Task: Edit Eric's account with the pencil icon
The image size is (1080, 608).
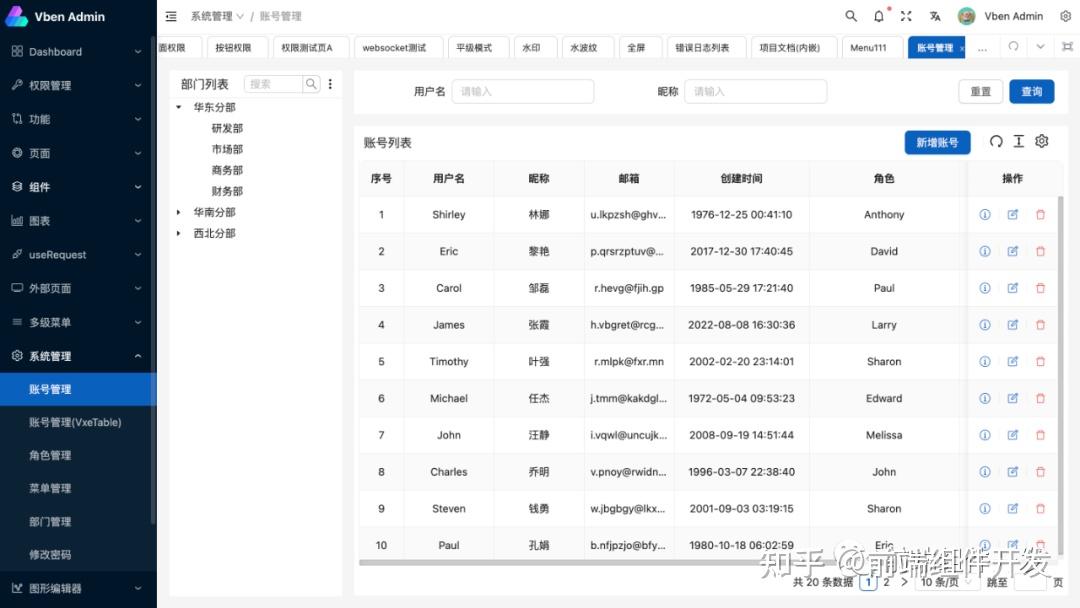Action: (x=1012, y=251)
